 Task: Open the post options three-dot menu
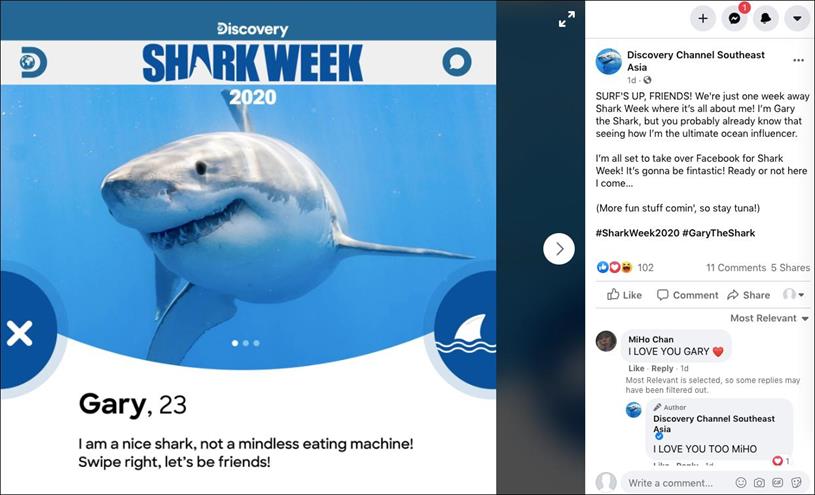coord(798,61)
